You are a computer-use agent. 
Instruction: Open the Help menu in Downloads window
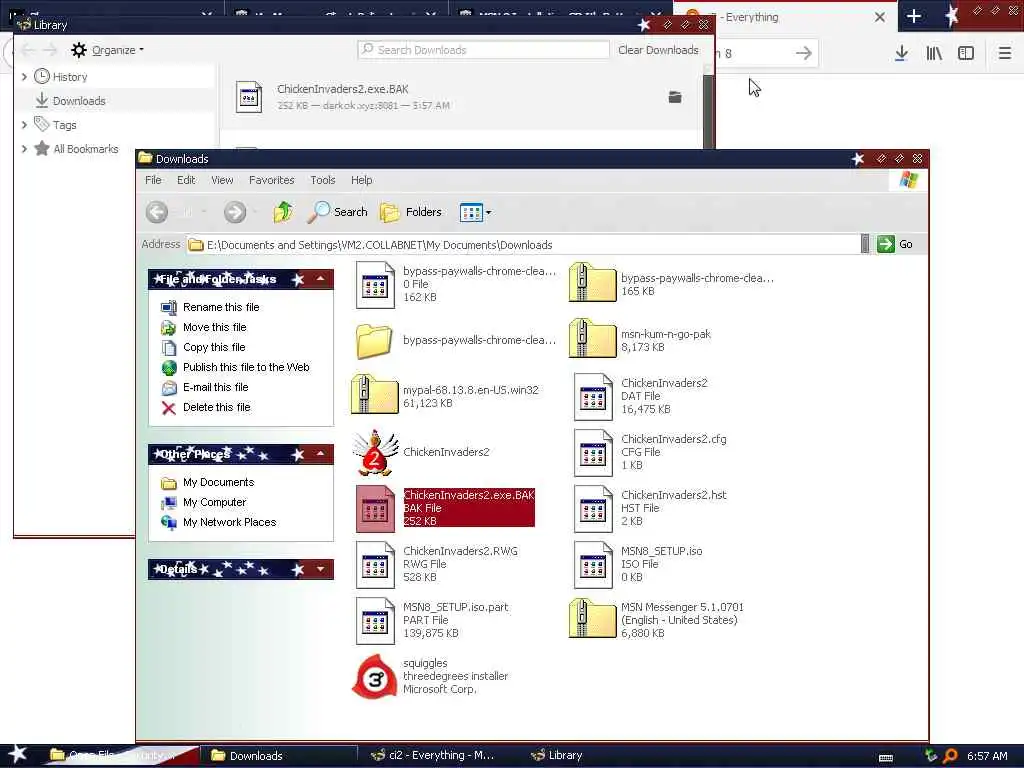point(361,180)
